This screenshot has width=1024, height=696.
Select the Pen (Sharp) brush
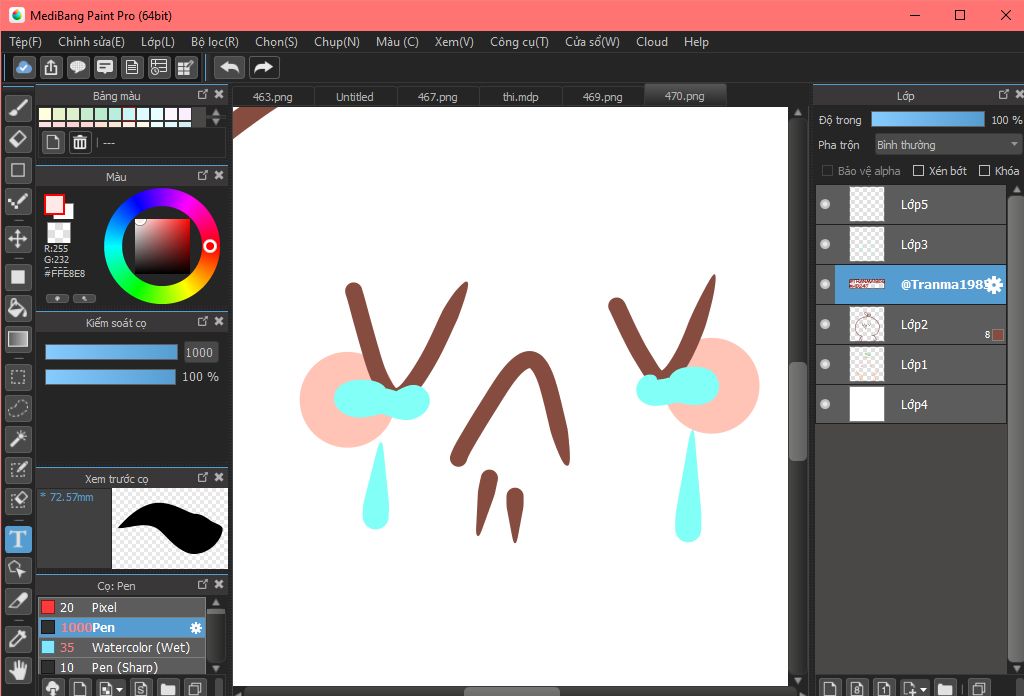[122, 667]
